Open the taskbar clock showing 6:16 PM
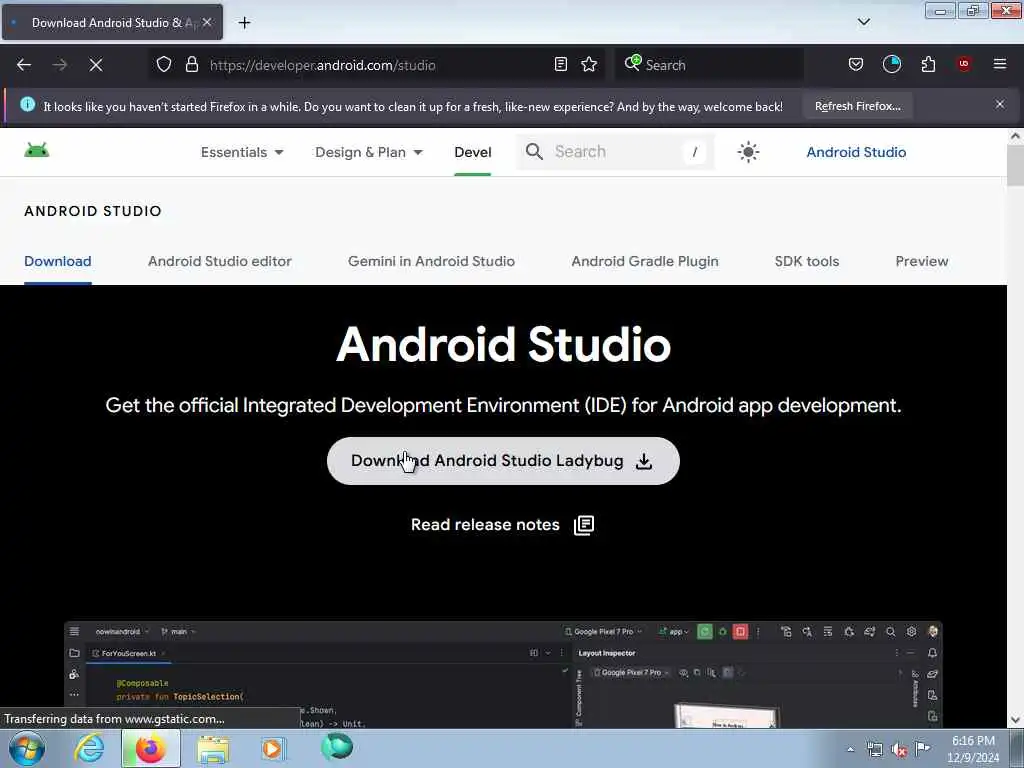Image resolution: width=1024 pixels, height=768 pixels. point(972,749)
